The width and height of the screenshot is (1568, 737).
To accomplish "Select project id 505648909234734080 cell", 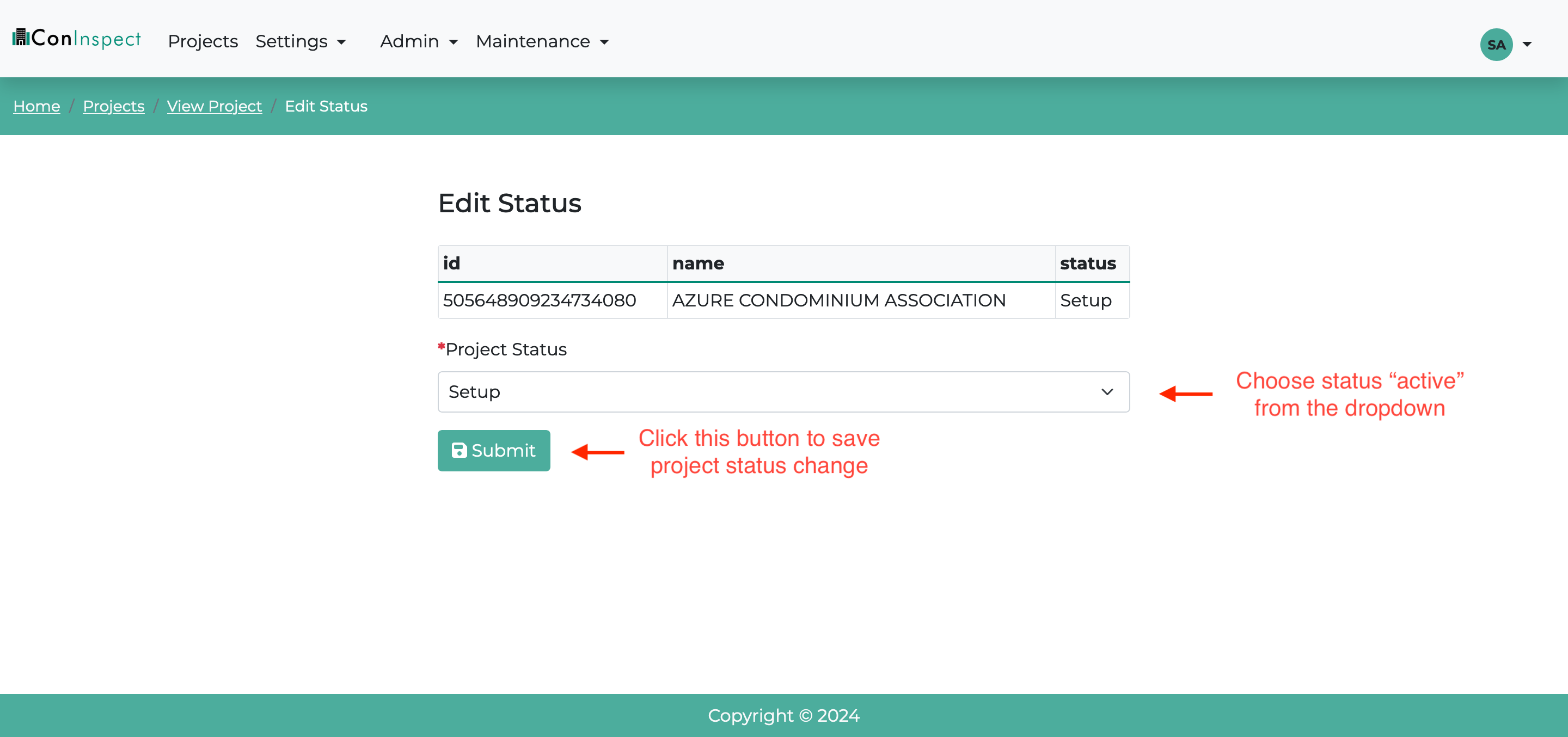I will [552, 300].
